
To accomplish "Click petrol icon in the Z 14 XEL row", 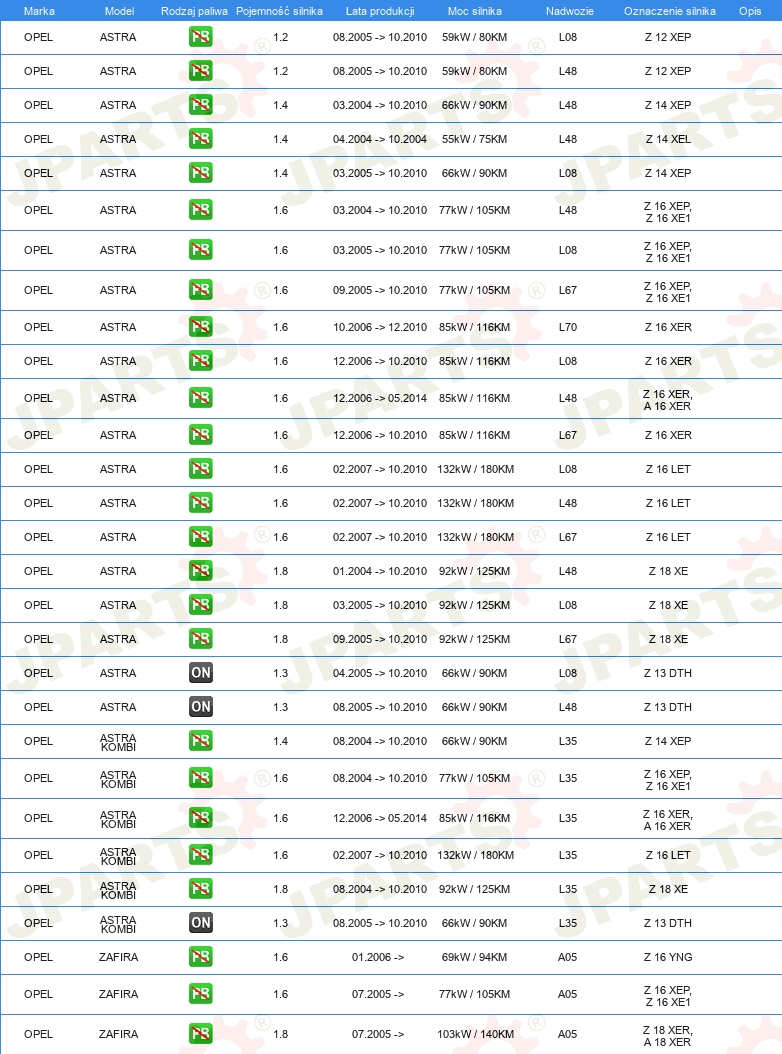I will 200,139.
